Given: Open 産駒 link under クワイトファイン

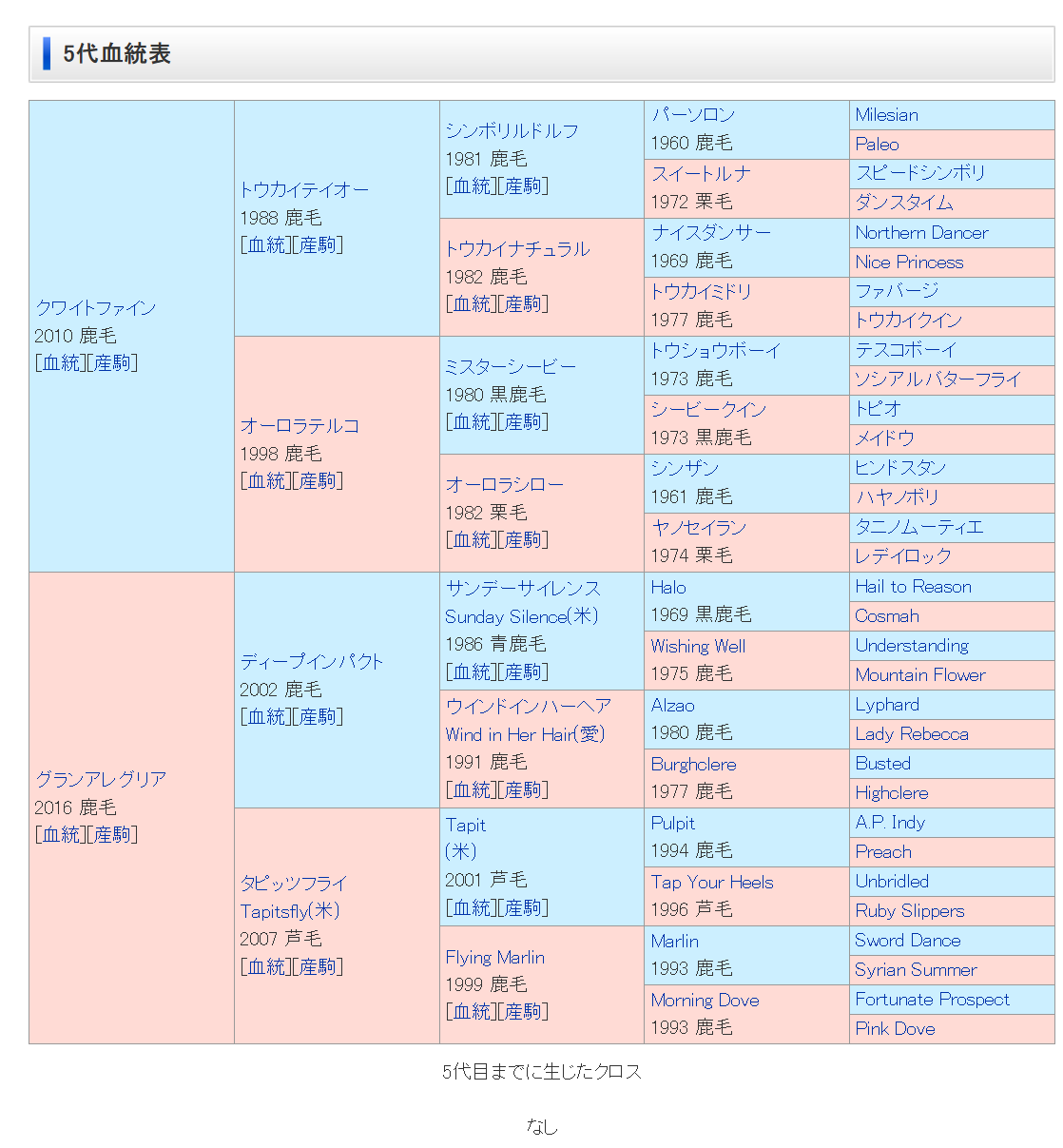Looking at the screenshot, I should pos(113,362).
